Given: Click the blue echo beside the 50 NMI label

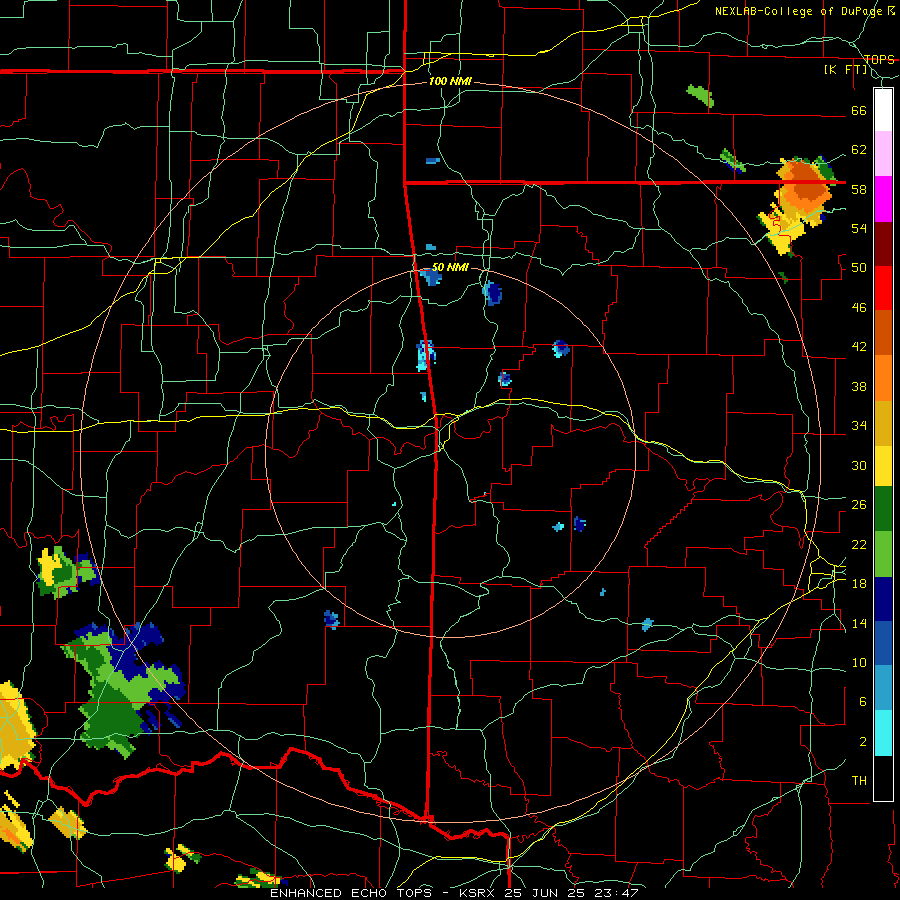Looking at the screenshot, I should click(431, 277).
